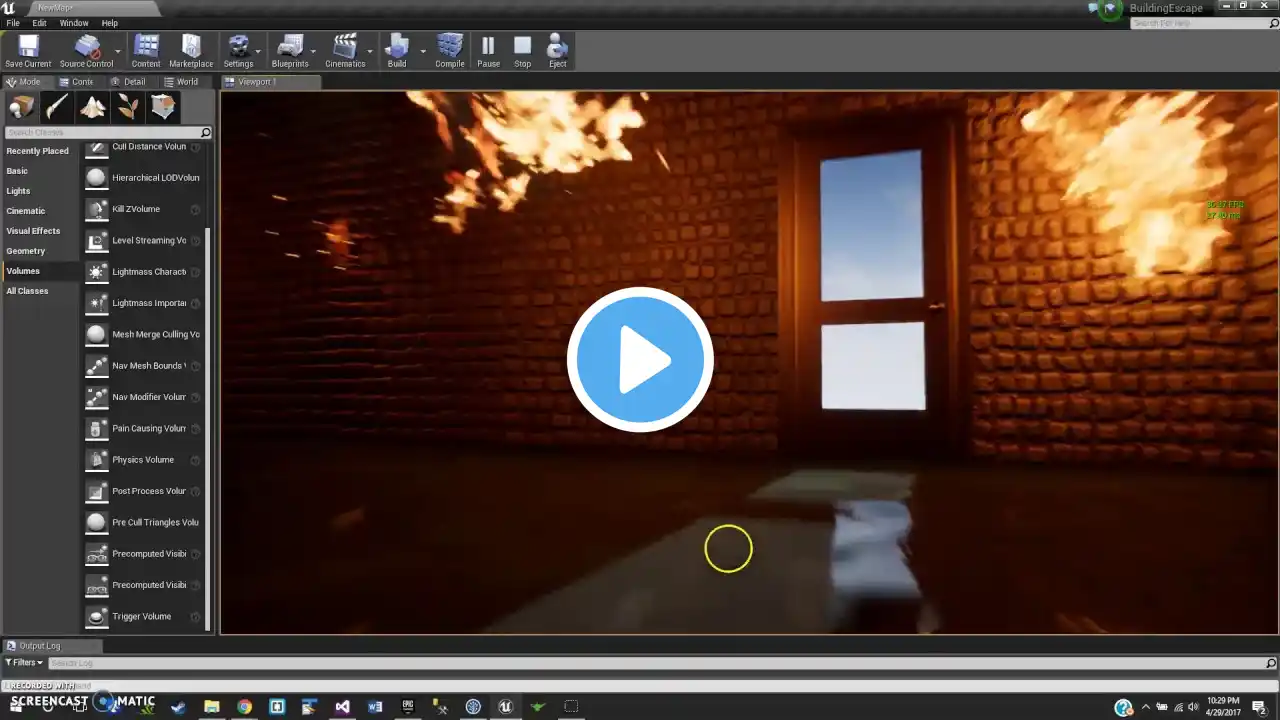Launch Marketplace from the toolbar
This screenshot has width=1280, height=720.
pos(191,50)
